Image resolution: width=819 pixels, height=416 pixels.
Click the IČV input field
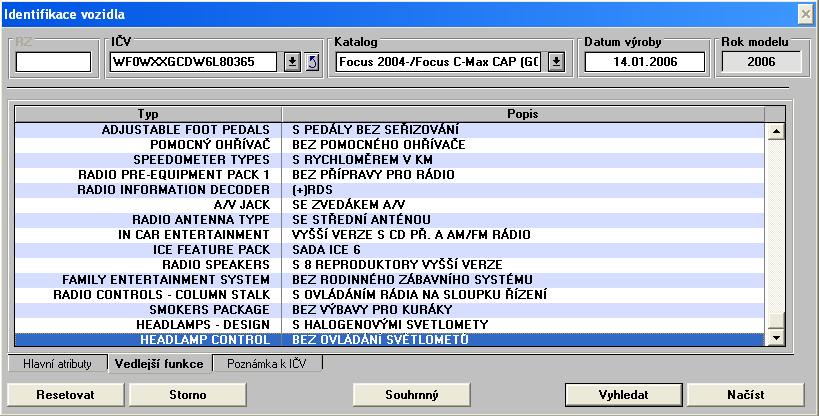click(x=194, y=62)
